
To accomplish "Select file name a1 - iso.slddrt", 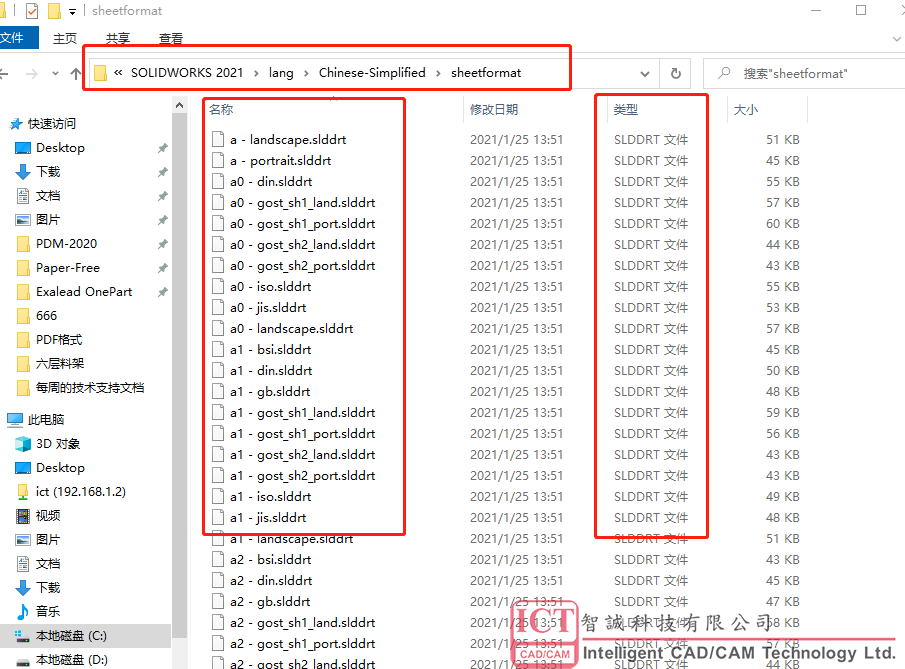I will (x=270, y=496).
